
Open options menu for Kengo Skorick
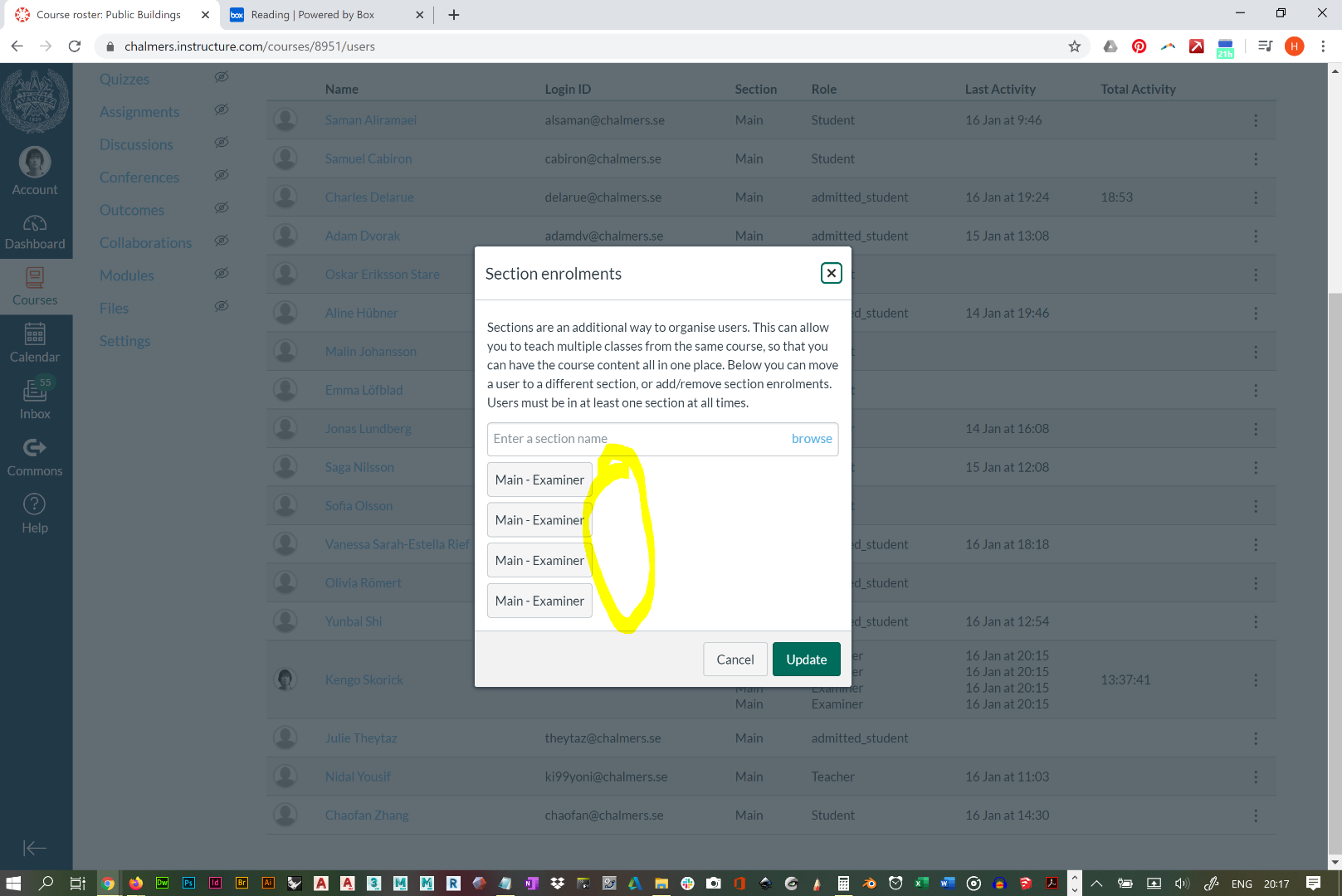(1256, 679)
